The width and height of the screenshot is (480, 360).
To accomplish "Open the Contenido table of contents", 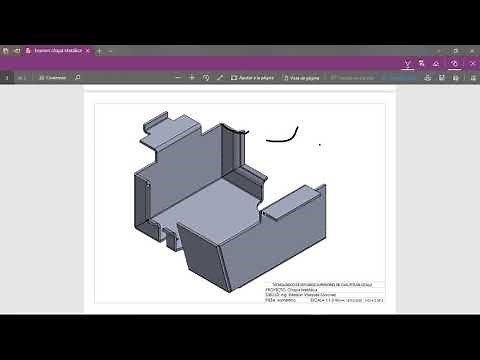I will (x=52, y=78).
